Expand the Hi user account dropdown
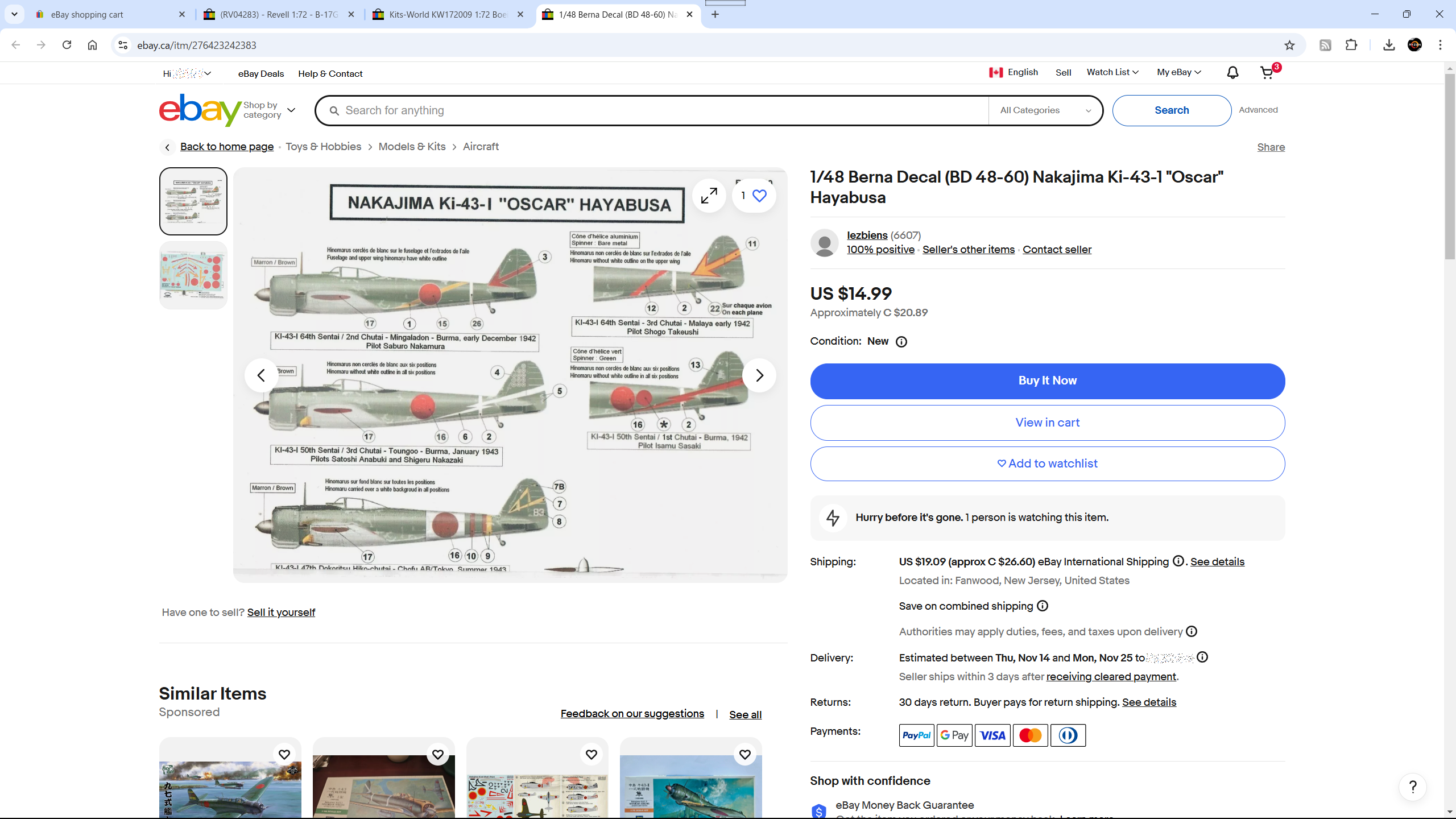 tap(187, 73)
